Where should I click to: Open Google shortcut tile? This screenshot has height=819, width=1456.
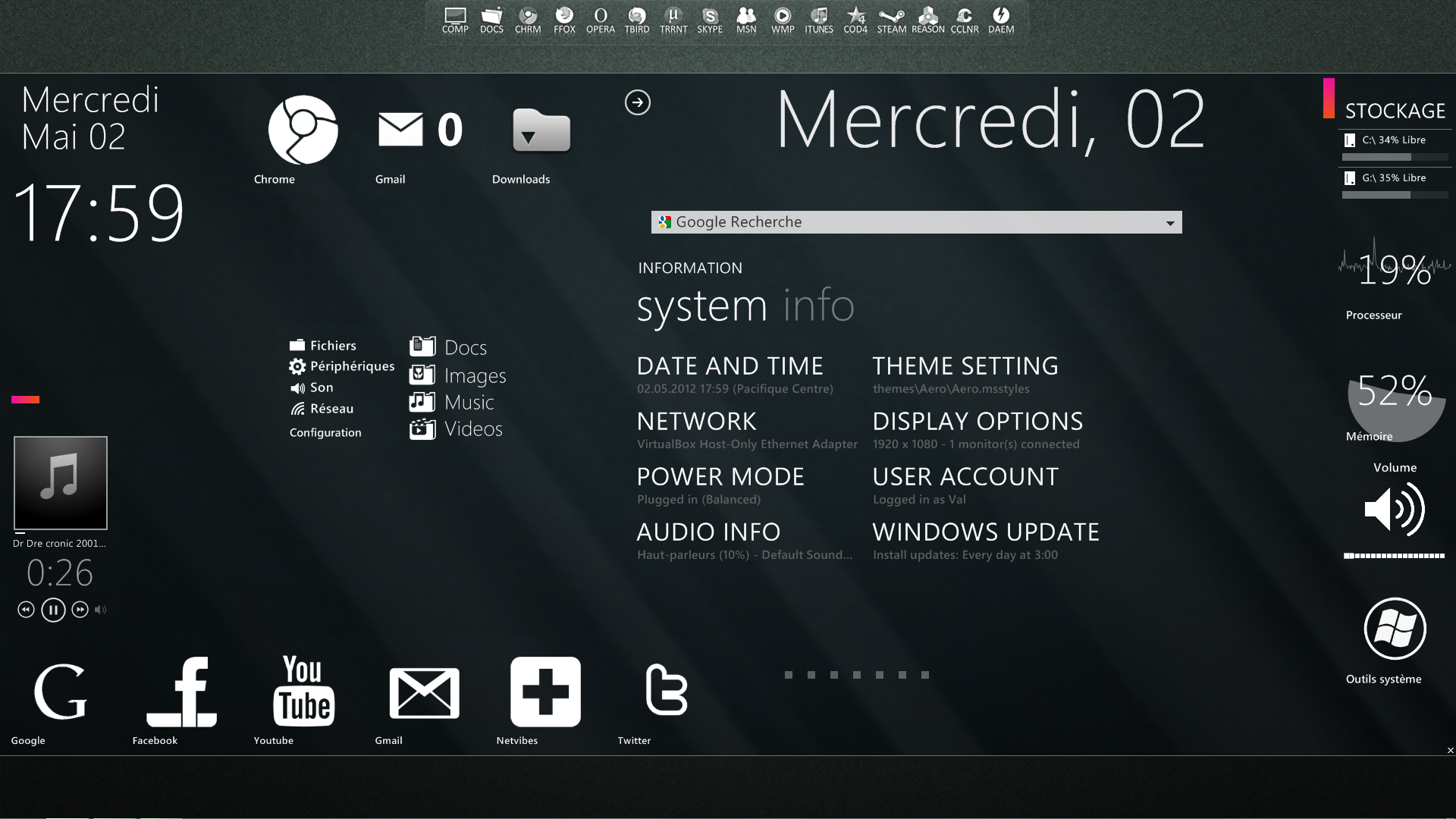(x=60, y=691)
